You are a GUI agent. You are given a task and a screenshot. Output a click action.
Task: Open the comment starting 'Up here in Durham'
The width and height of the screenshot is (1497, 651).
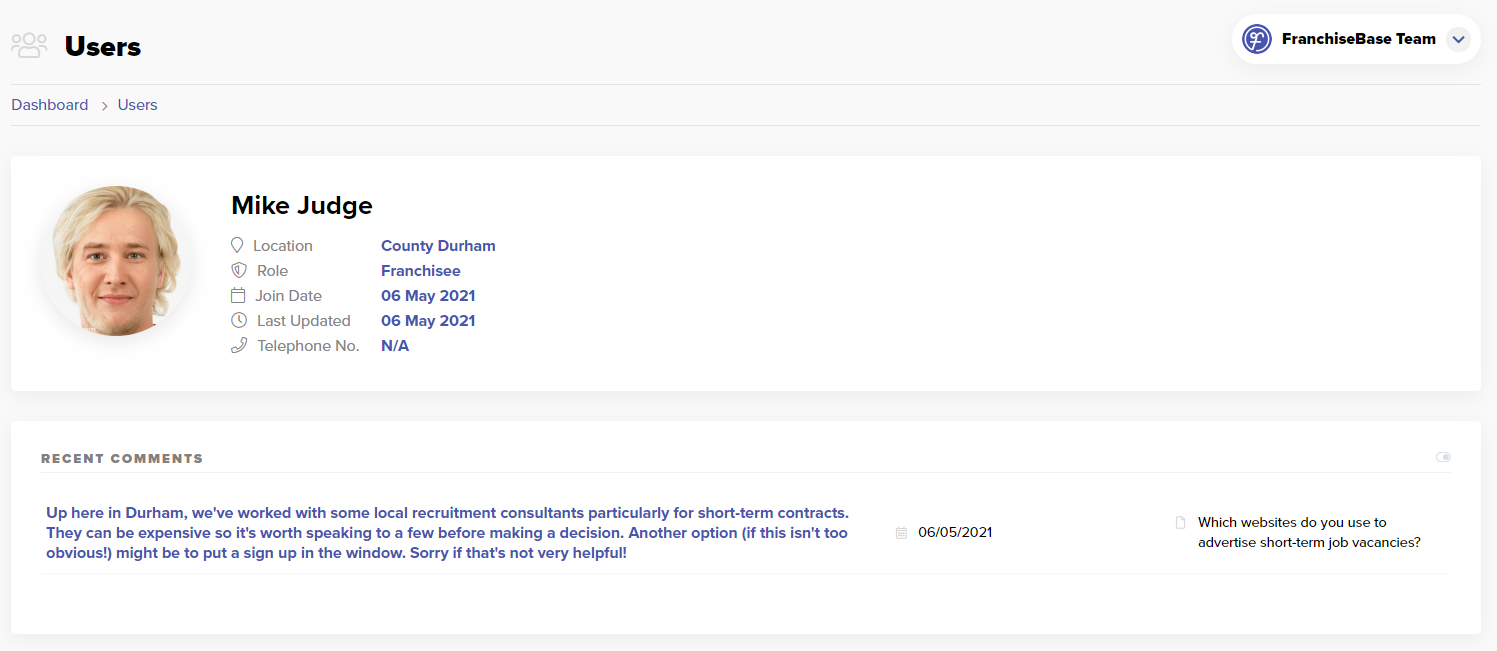pos(447,533)
